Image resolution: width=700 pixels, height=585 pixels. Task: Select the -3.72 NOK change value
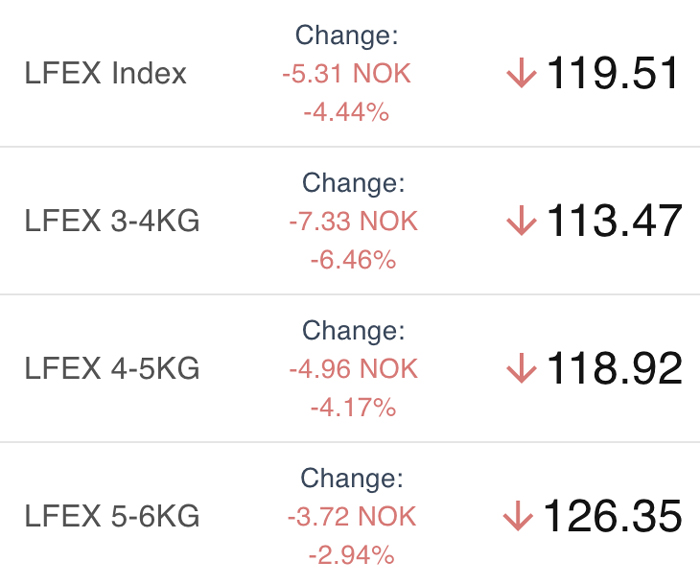352,516
